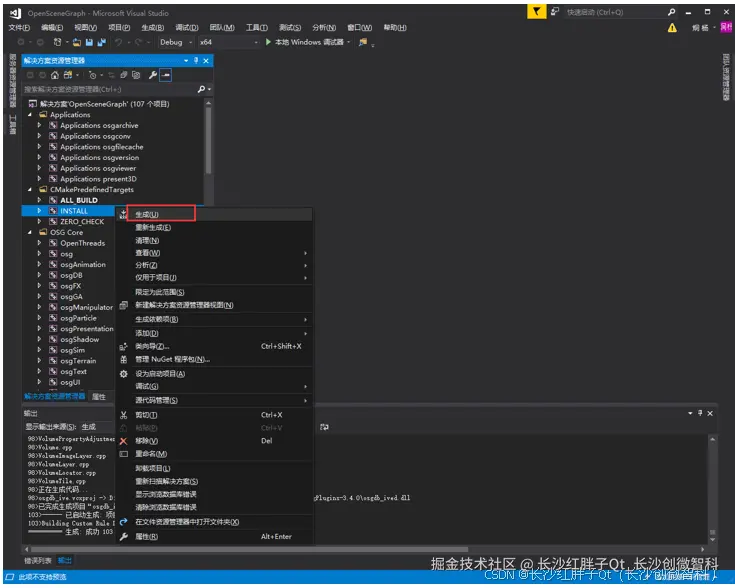The image size is (735, 588).
Task: Select the OpenThreads project in tree
Action: point(82,243)
